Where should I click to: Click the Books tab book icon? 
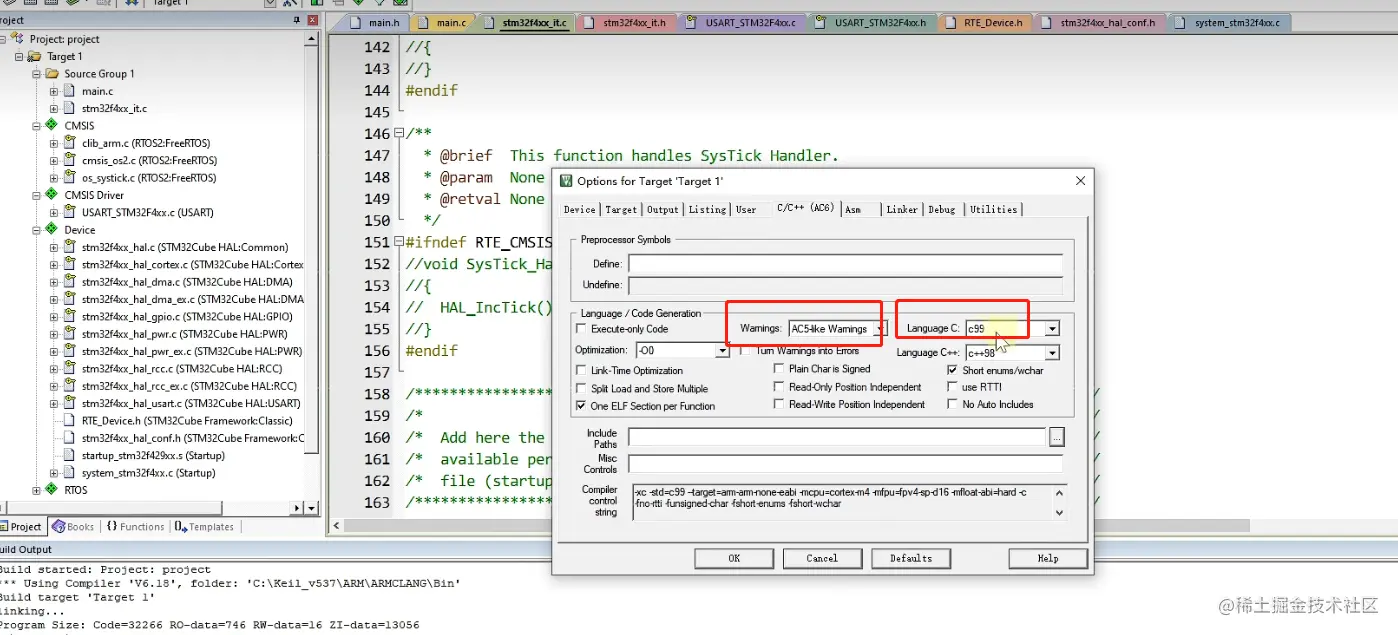coord(58,527)
